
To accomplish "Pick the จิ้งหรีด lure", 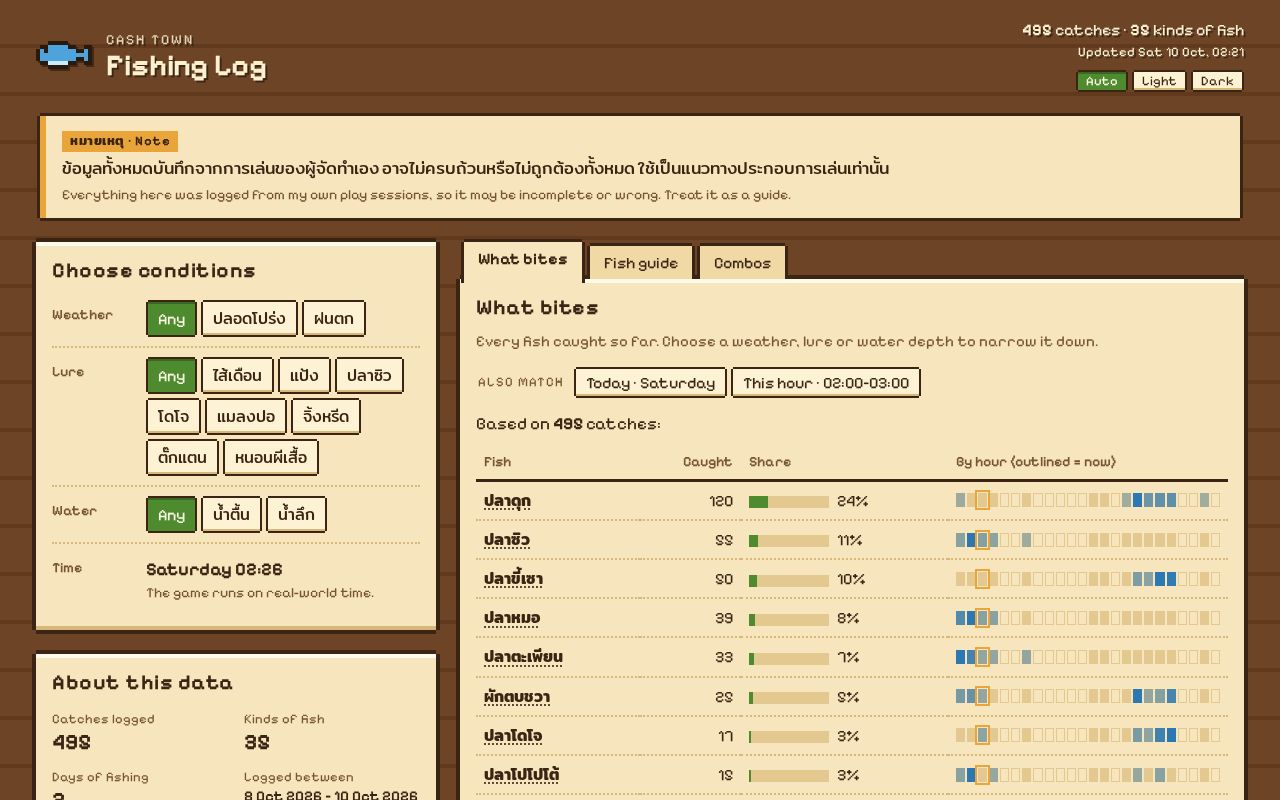I will click(325, 417).
